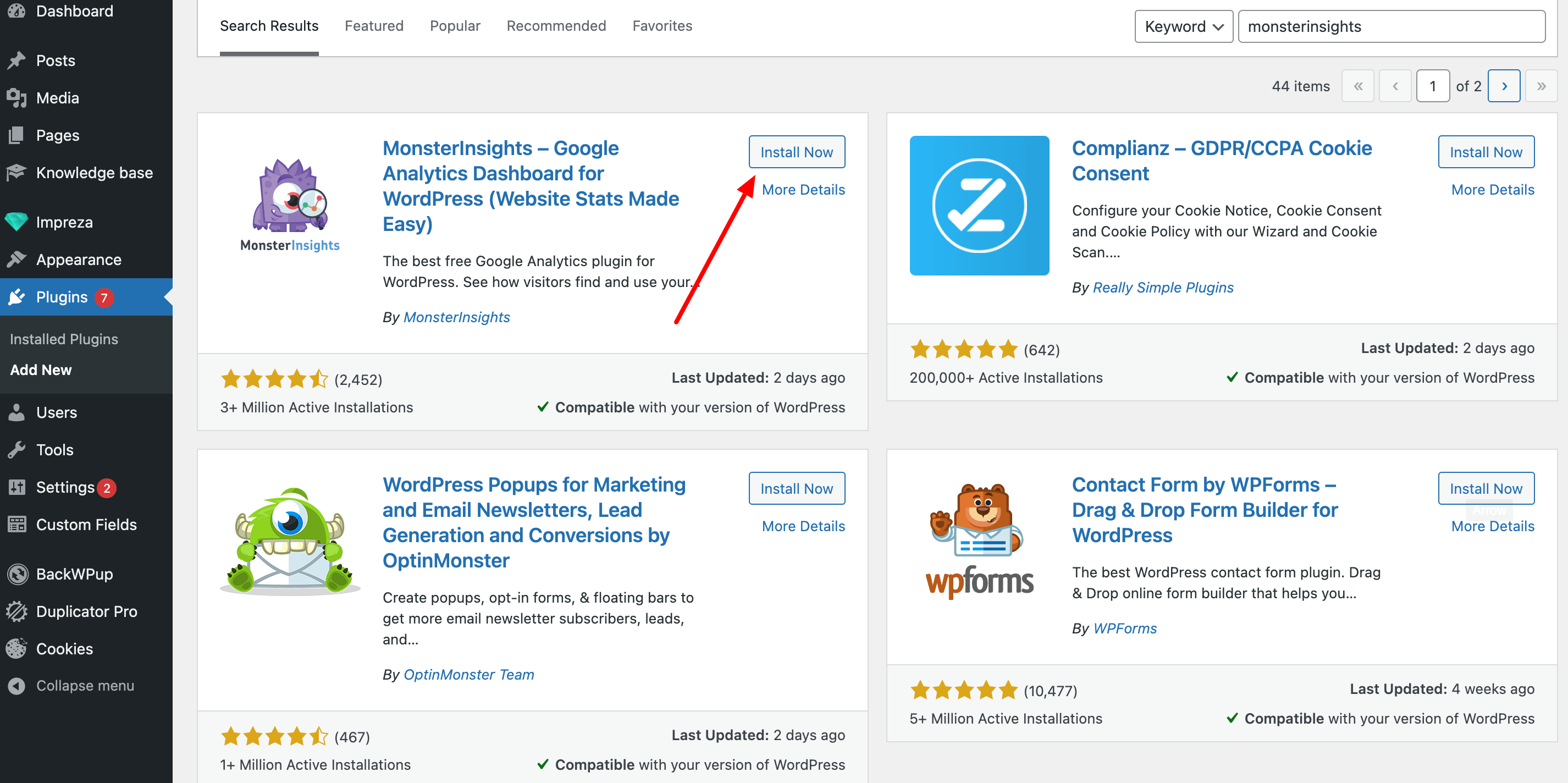Click the Cookies sidebar icon
The height and width of the screenshot is (783, 1568).
(17, 648)
